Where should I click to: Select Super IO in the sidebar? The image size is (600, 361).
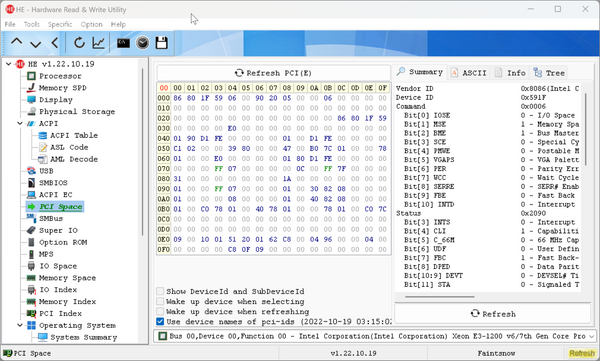tap(58, 230)
